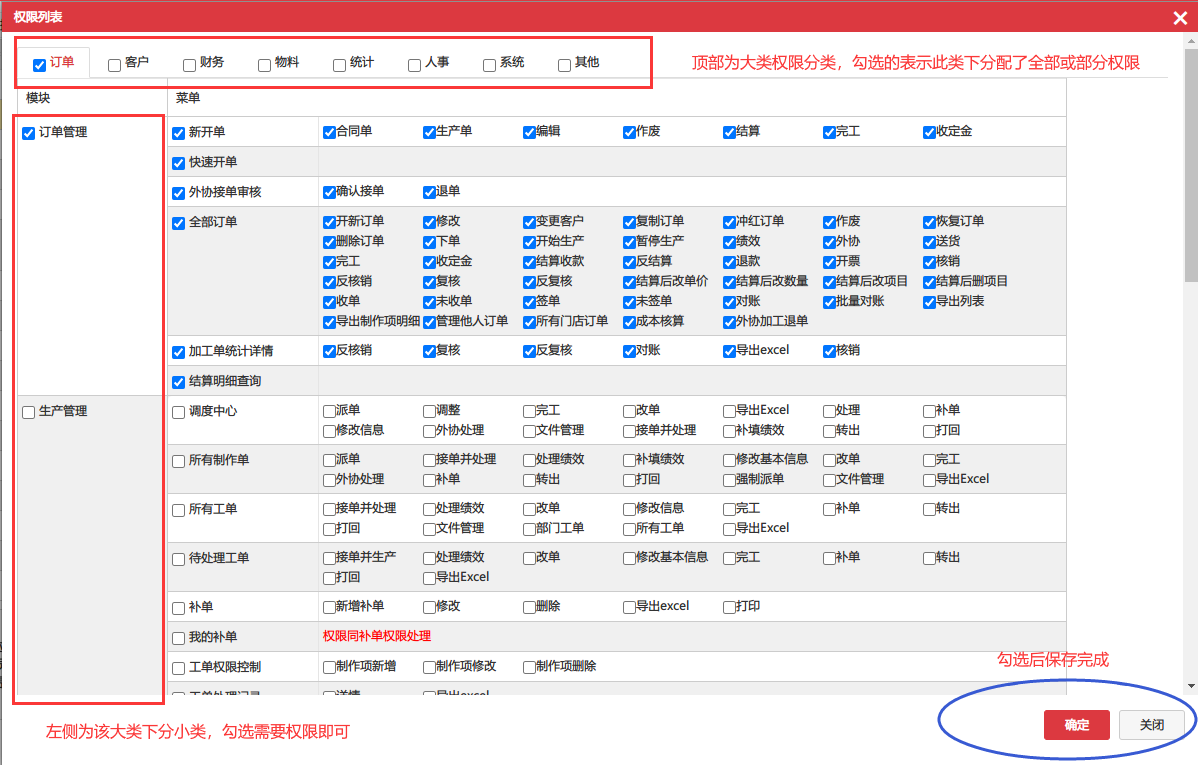Uncheck the 生产单 permission
Image resolution: width=1198 pixels, height=765 pixels.
(x=429, y=133)
